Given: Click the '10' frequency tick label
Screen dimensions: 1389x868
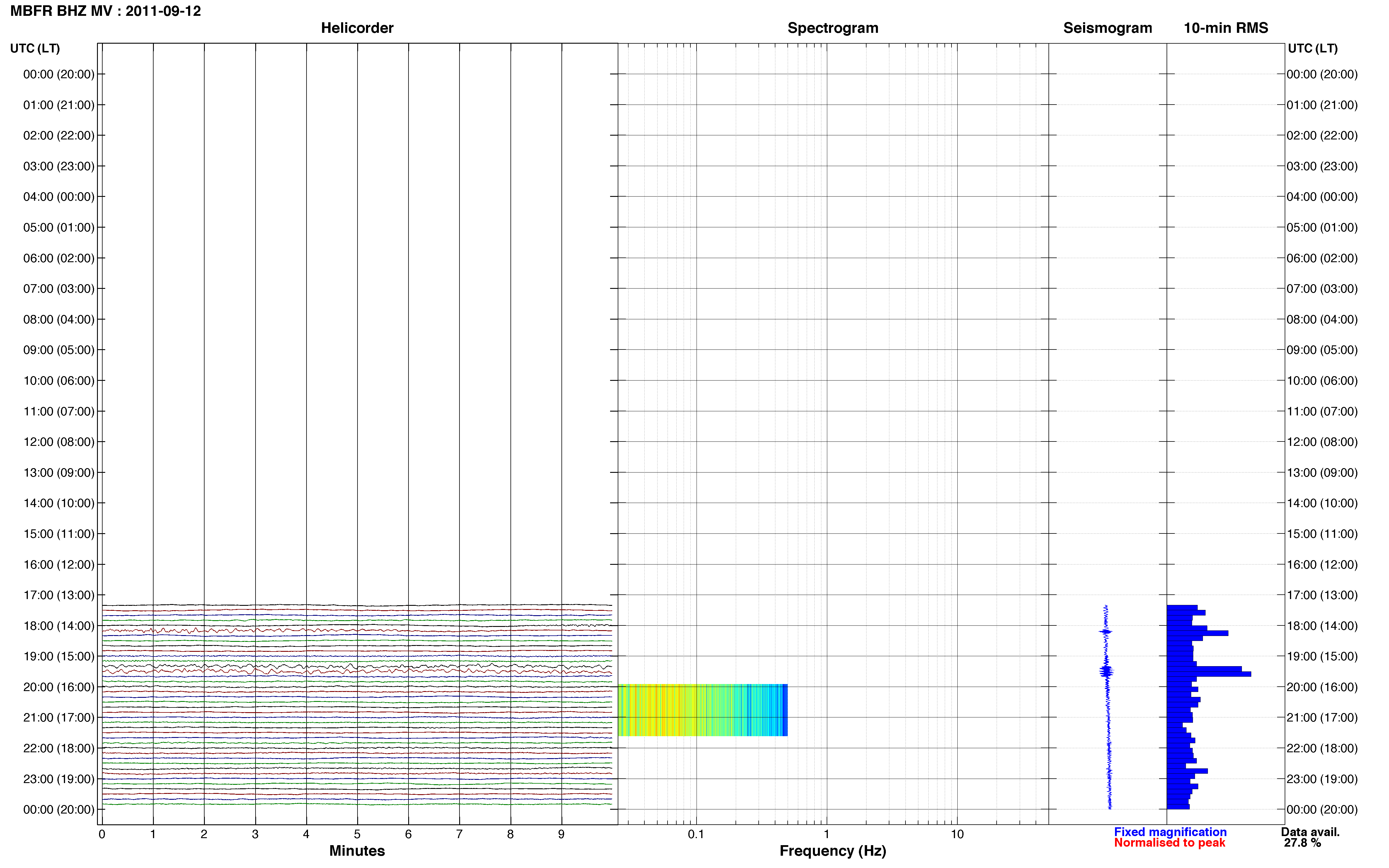Looking at the screenshot, I should tap(957, 835).
